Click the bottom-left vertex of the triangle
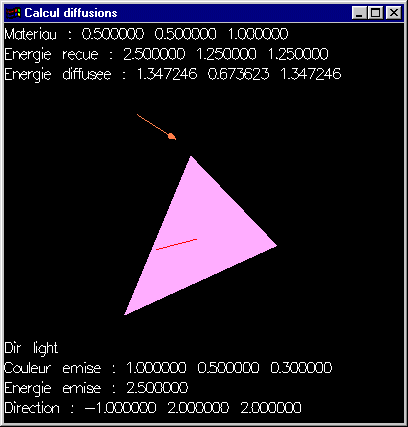The width and height of the screenshot is (408, 427). 125,314
